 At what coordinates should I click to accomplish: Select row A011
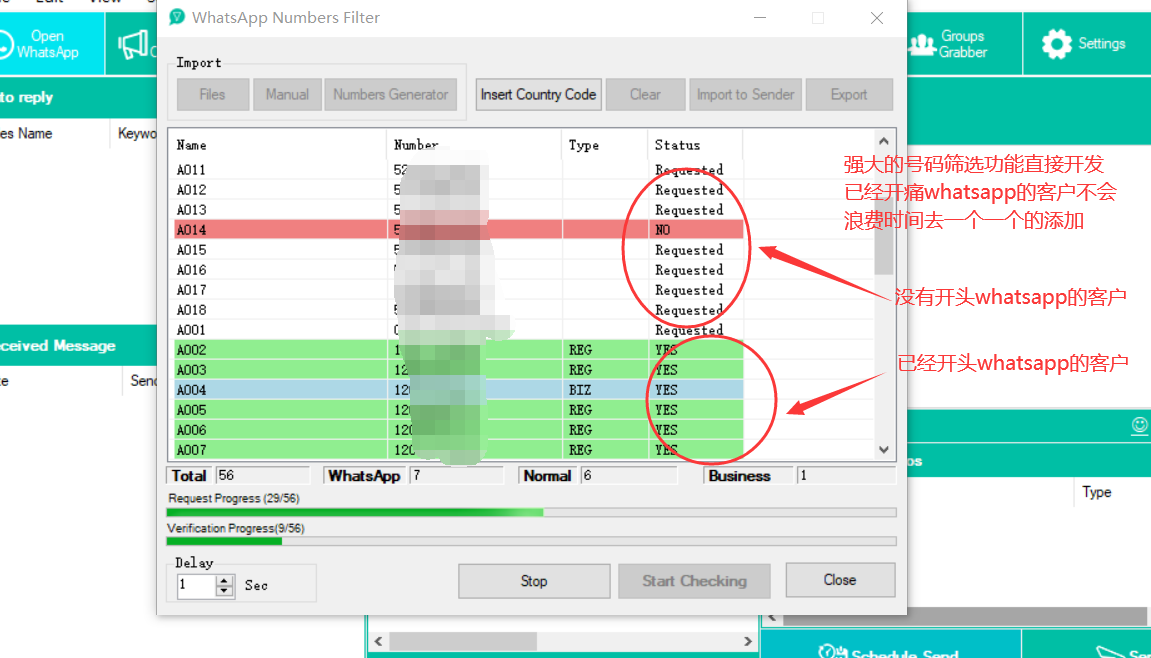click(x=459, y=170)
